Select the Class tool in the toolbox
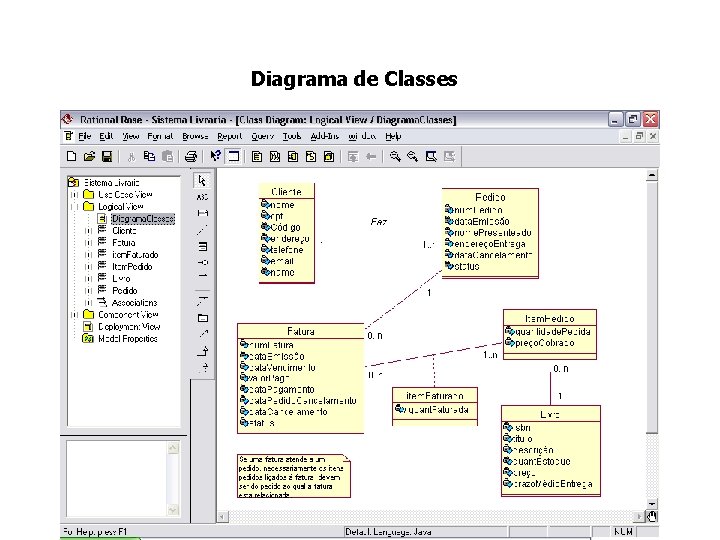 pos(202,247)
